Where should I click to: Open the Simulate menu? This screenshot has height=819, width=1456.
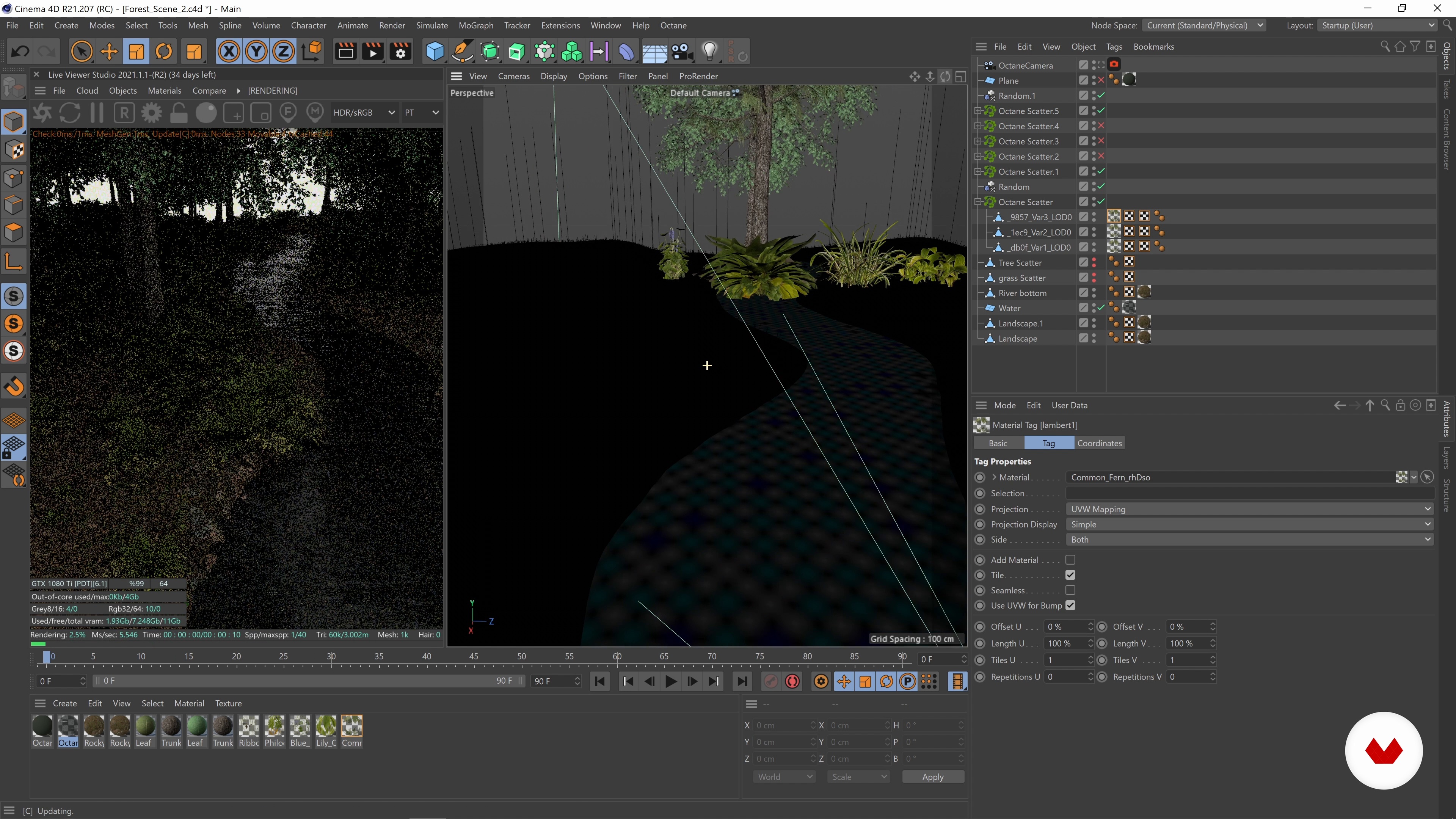(432, 25)
